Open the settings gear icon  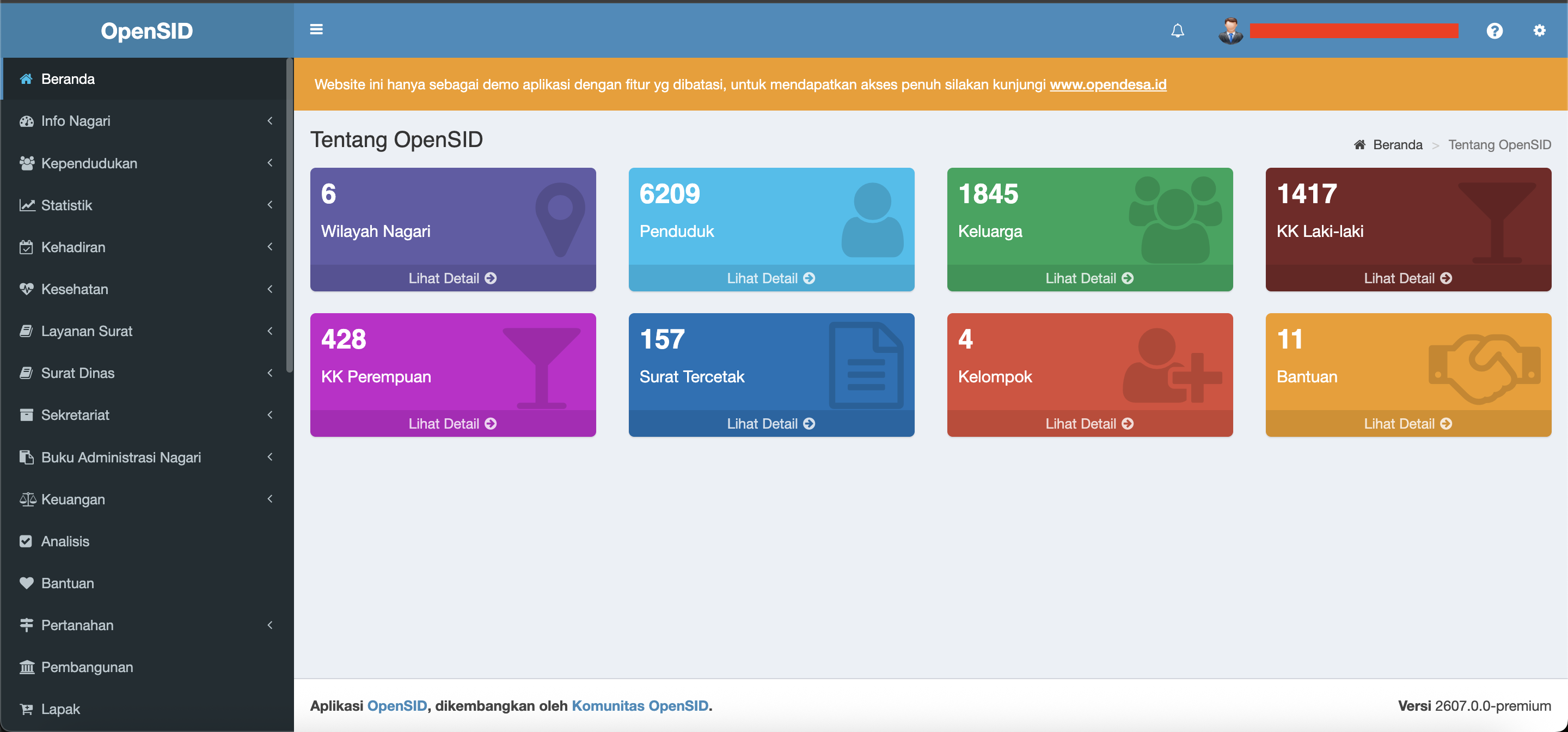coord(1539,30)
